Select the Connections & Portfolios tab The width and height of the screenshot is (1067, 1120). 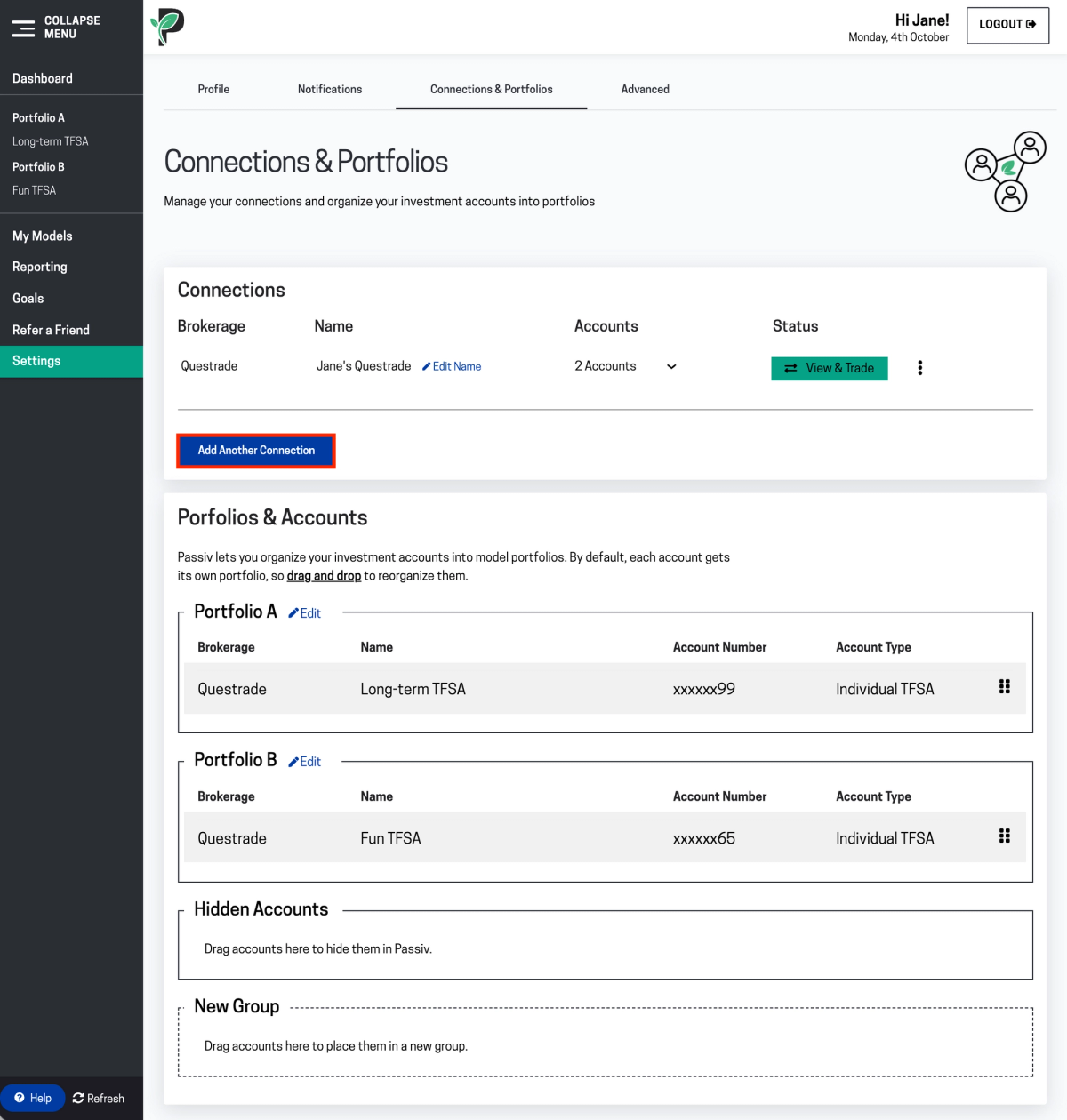492,89
